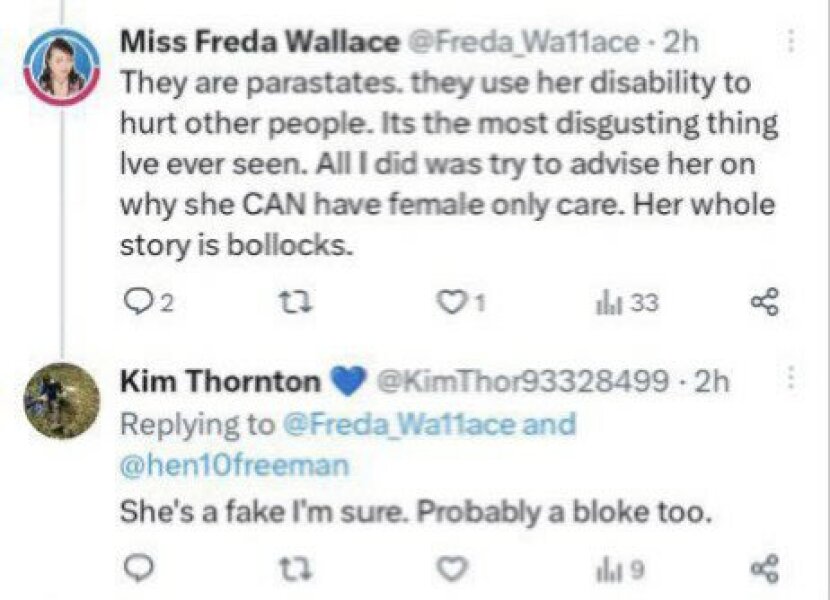Like Kim Thornton's reply
The image size is (830, 600).
(453, 569)
